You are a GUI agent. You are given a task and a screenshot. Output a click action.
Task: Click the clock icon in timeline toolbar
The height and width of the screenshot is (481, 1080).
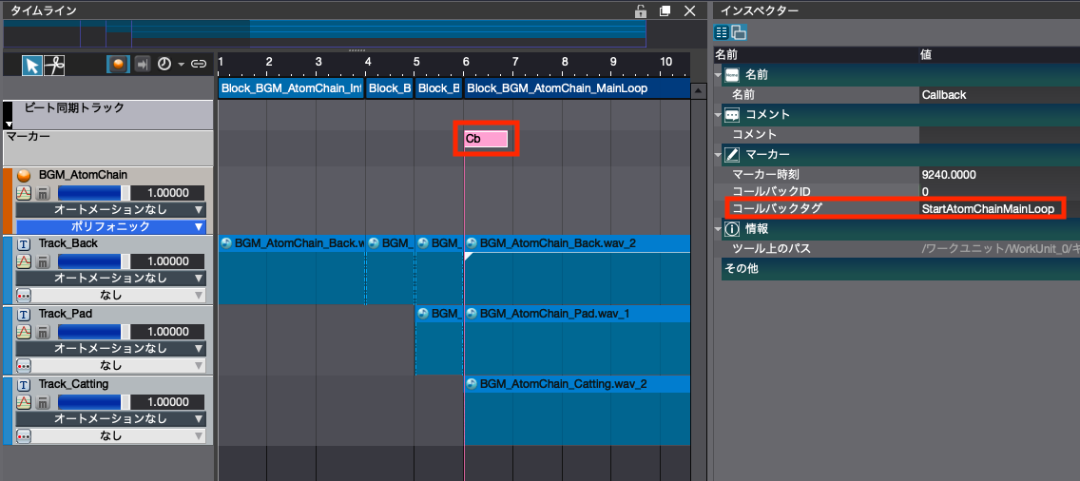pyautogui.click(x=164, y=65)
